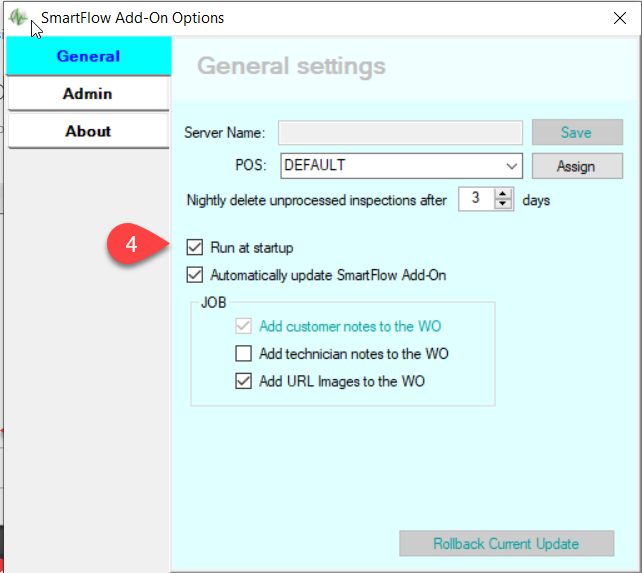Close the SmartFlow Add-On Options window
The image size is (642, 573).
pos(619,18)
